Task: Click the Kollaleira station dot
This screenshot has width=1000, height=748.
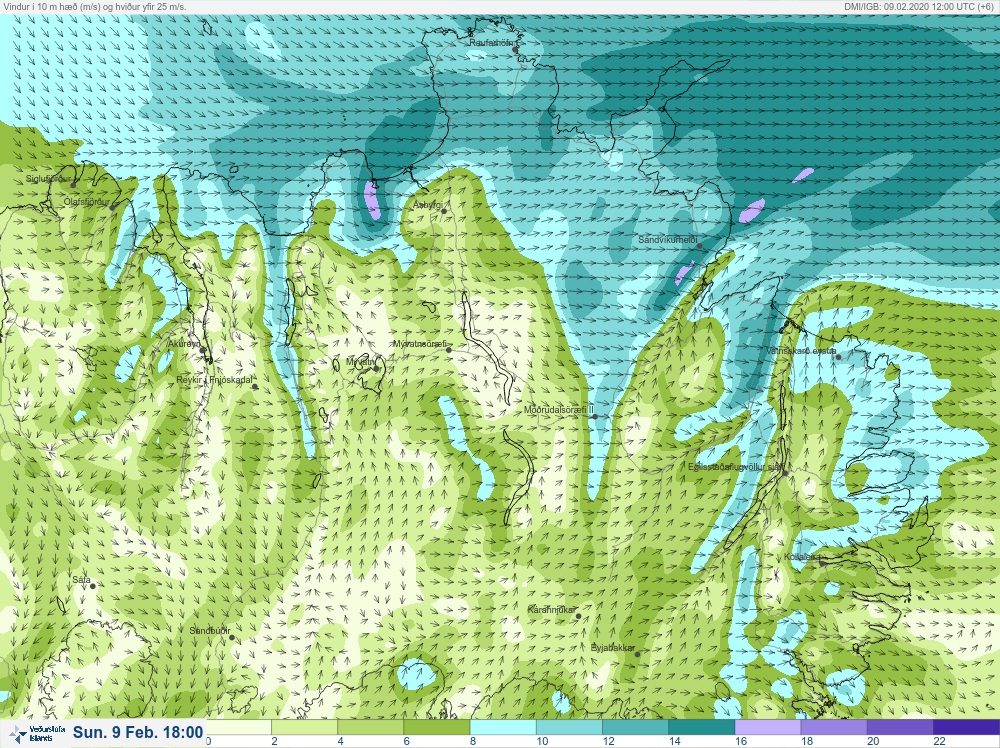Action: pyautogui.click(x=823, y=563)
